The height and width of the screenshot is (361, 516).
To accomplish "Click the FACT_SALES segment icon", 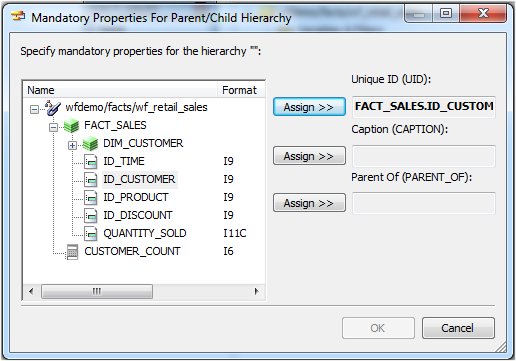I will point(71,126).
